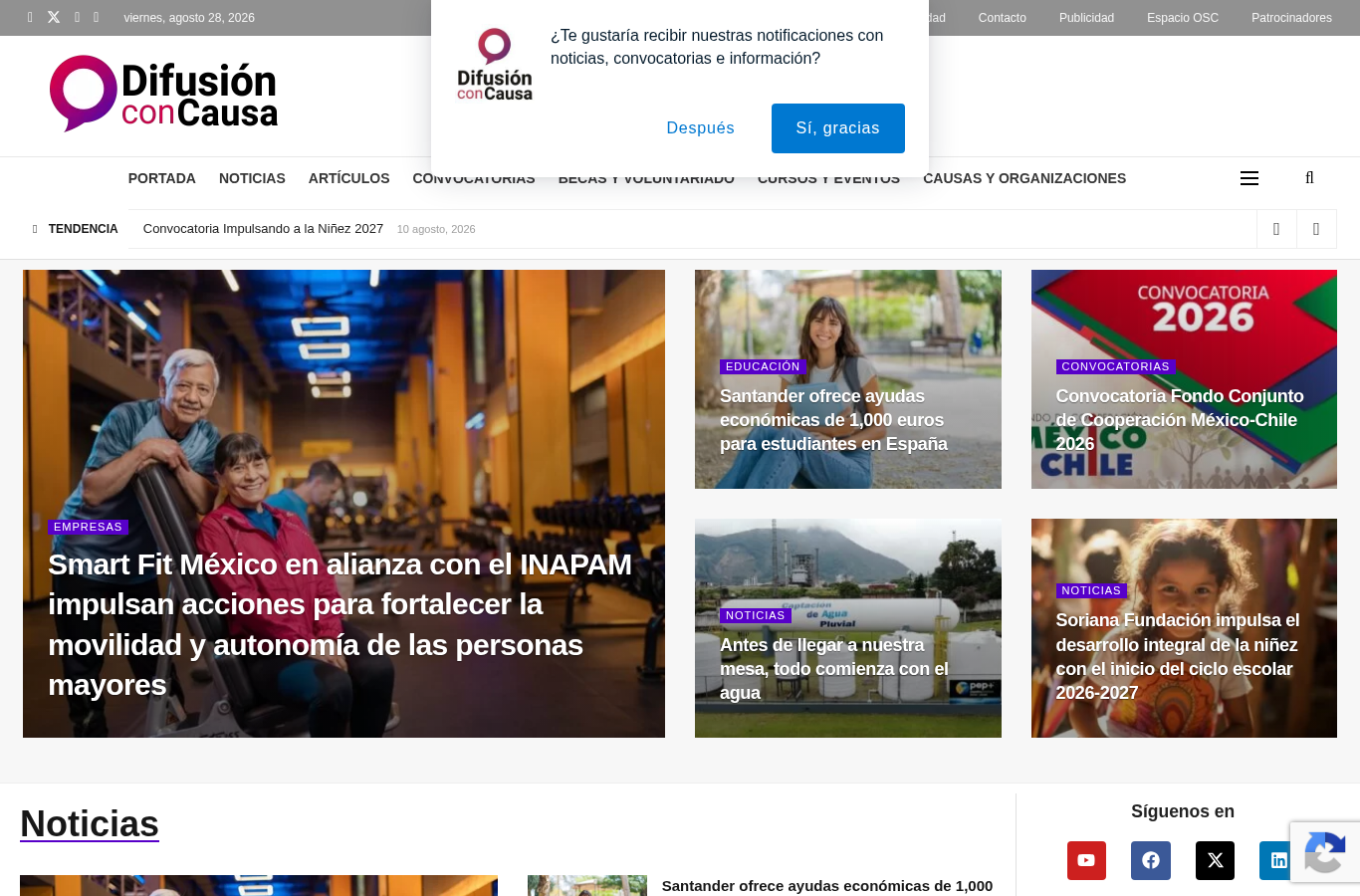This screenshot has width=1360, height=896.
Task: Open the X icon under Síguenos en
Action: 1215,860
